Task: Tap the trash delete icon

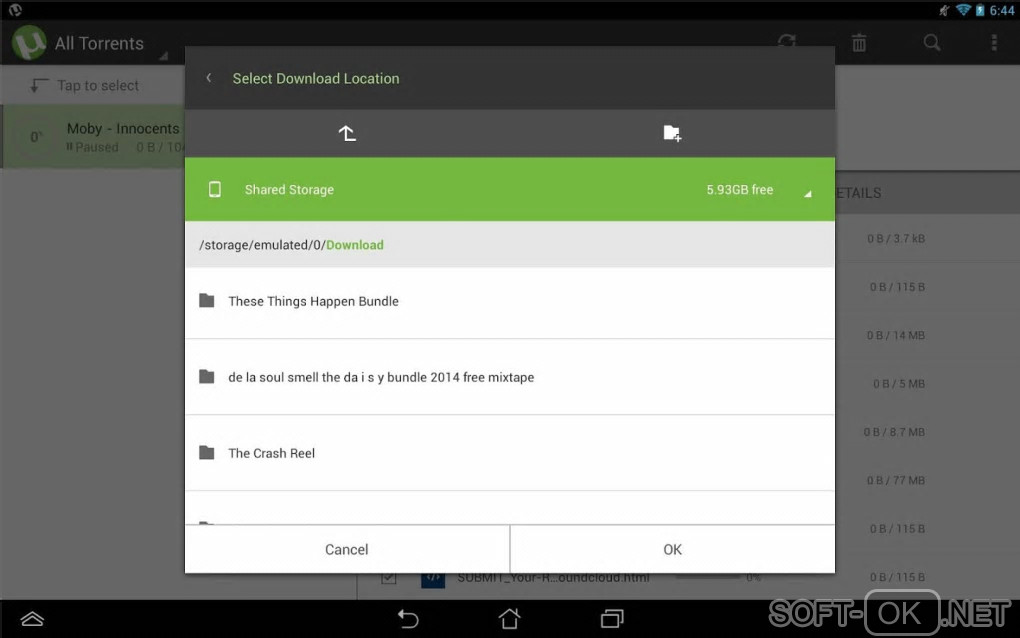Action: click(x=859, y=43)
